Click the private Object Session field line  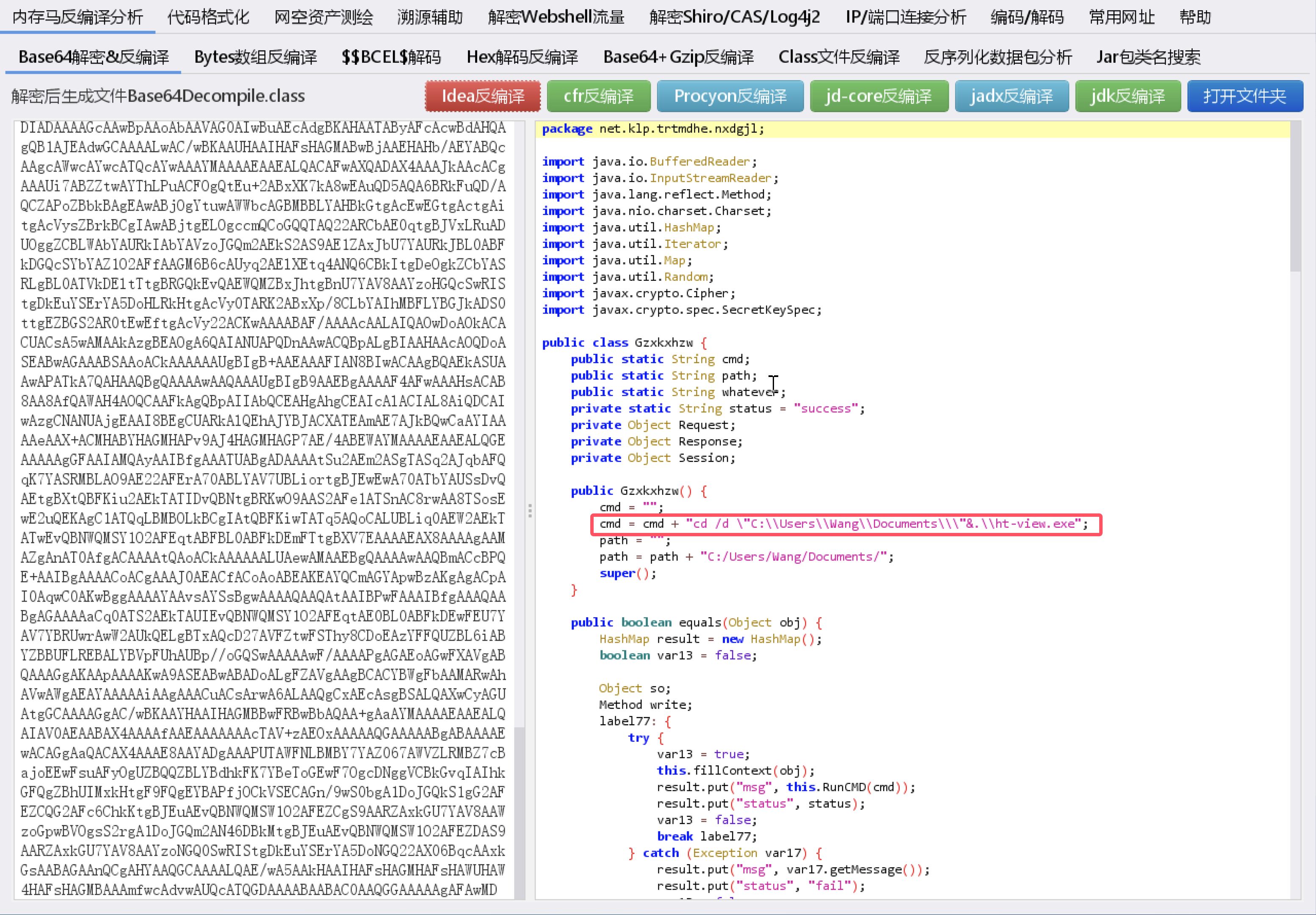point(653,458)
